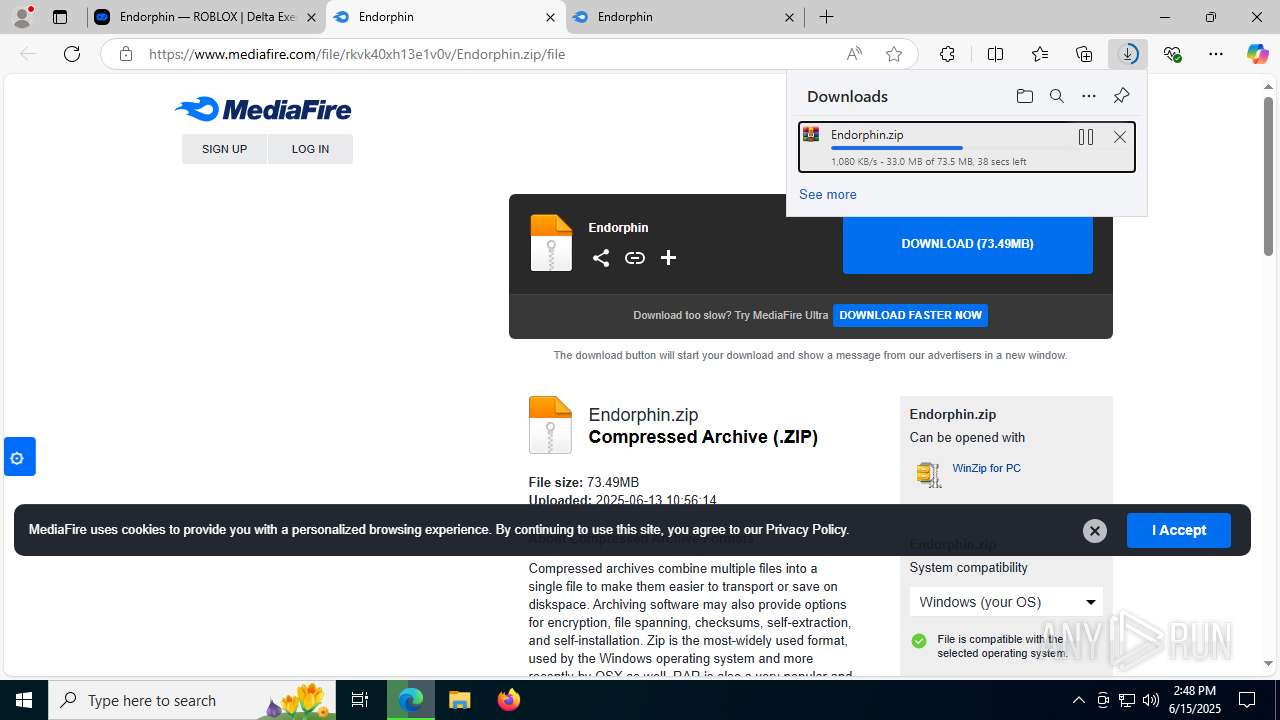Launch Firefox from the taskbar
This screenshot has width=1280, height=720.
(x=508, y=700)
